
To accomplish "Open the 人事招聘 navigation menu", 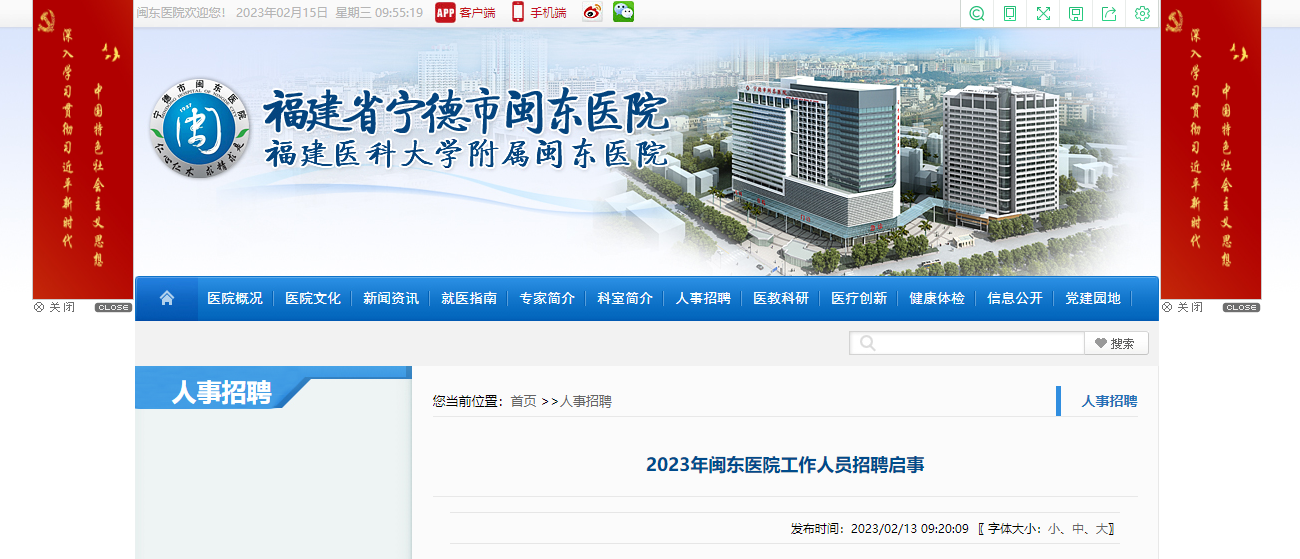I will [703, 298].
